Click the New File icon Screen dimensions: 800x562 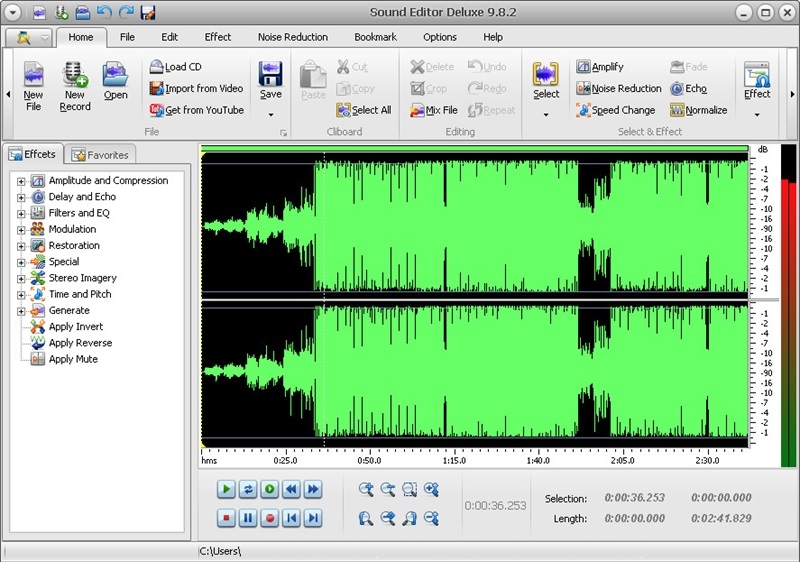point(34,75)
